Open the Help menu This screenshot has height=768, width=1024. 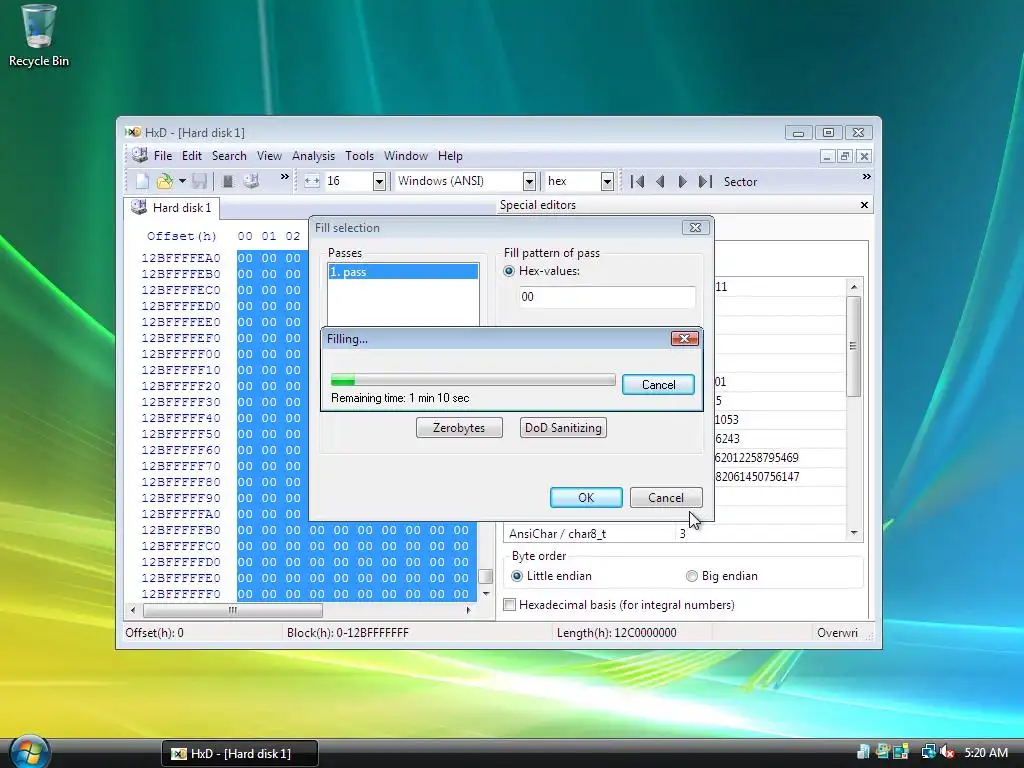(450, 155)
